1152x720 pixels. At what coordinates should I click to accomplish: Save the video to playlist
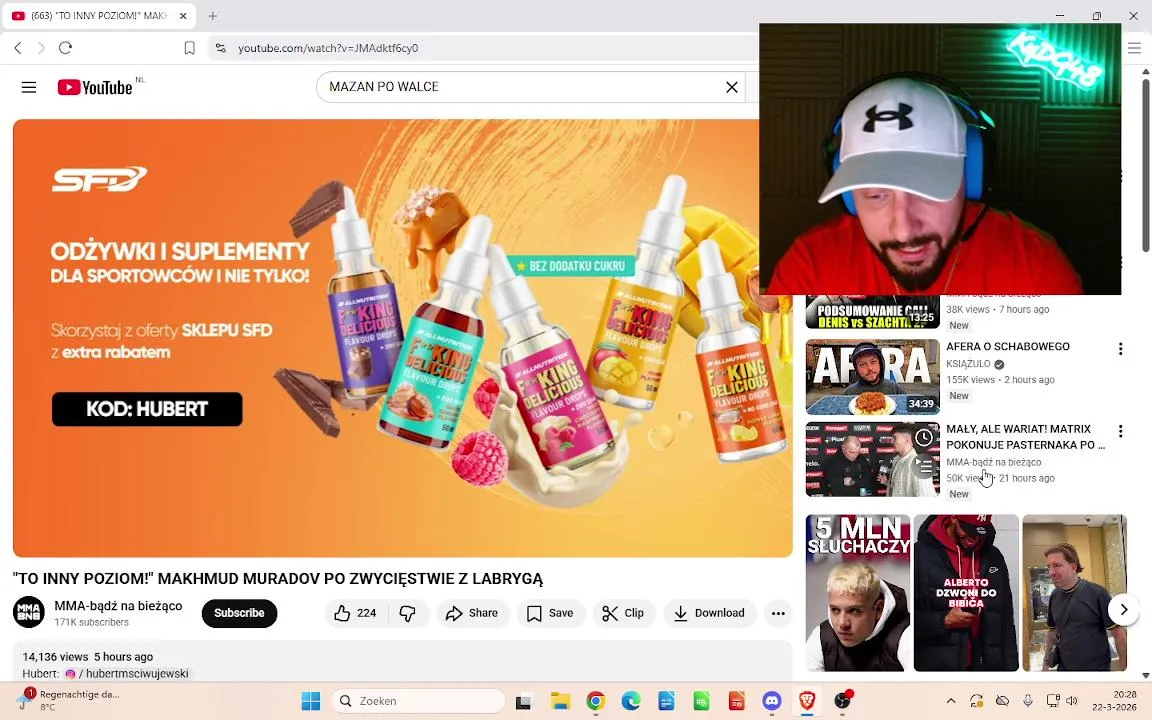coord(550,613)
